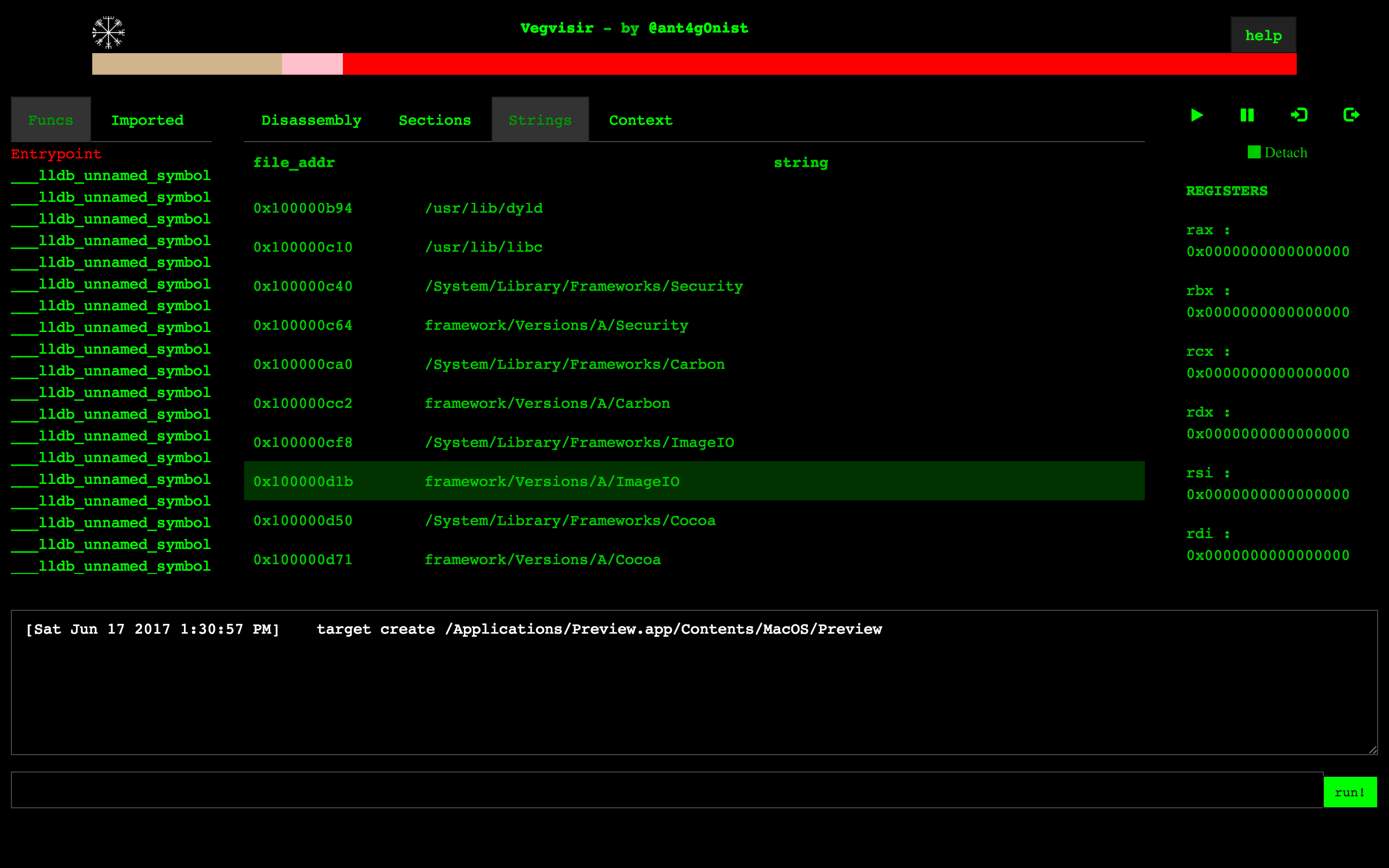Click the file_addr column header
This screenshot has width=1389, height=868.
coord(294,162)
